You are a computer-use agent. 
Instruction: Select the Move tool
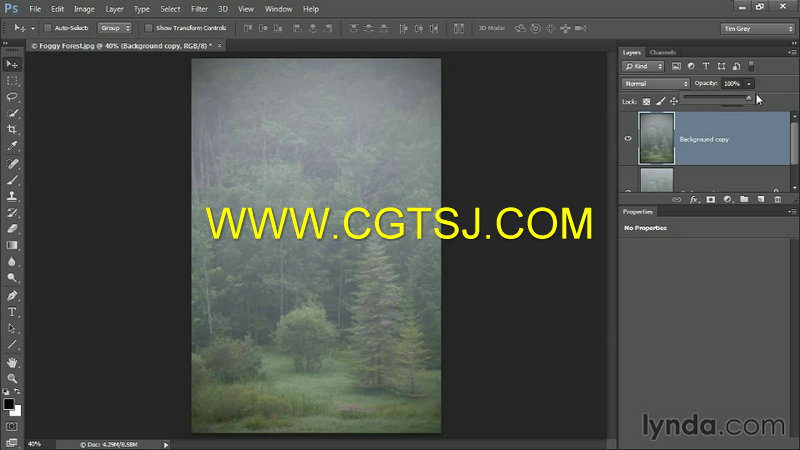coord(12,64)
